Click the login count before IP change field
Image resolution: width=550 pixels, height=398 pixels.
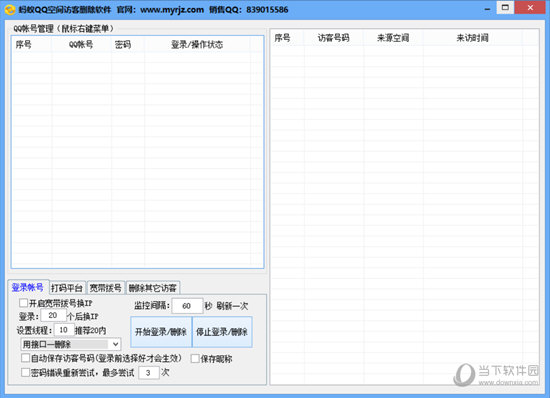coord(53,315)
